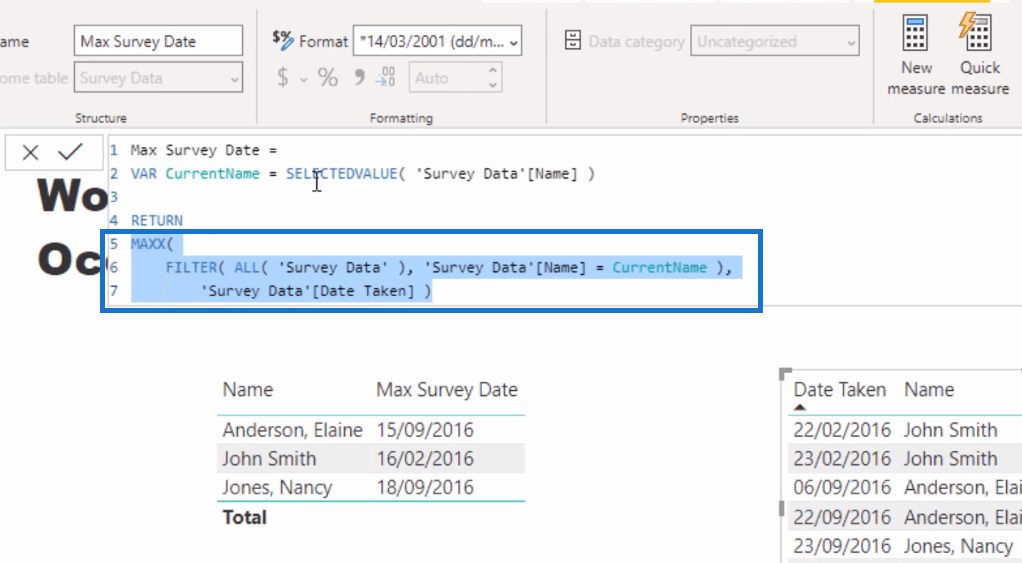
Task: Commit the formula with the checkmark icon
Action: [x=70, y=152]
